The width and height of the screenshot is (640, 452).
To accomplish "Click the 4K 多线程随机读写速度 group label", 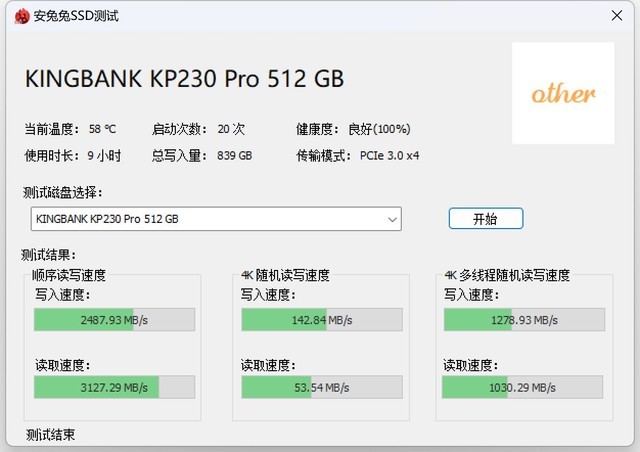I will pyautogui.click(x=507, y=275).
